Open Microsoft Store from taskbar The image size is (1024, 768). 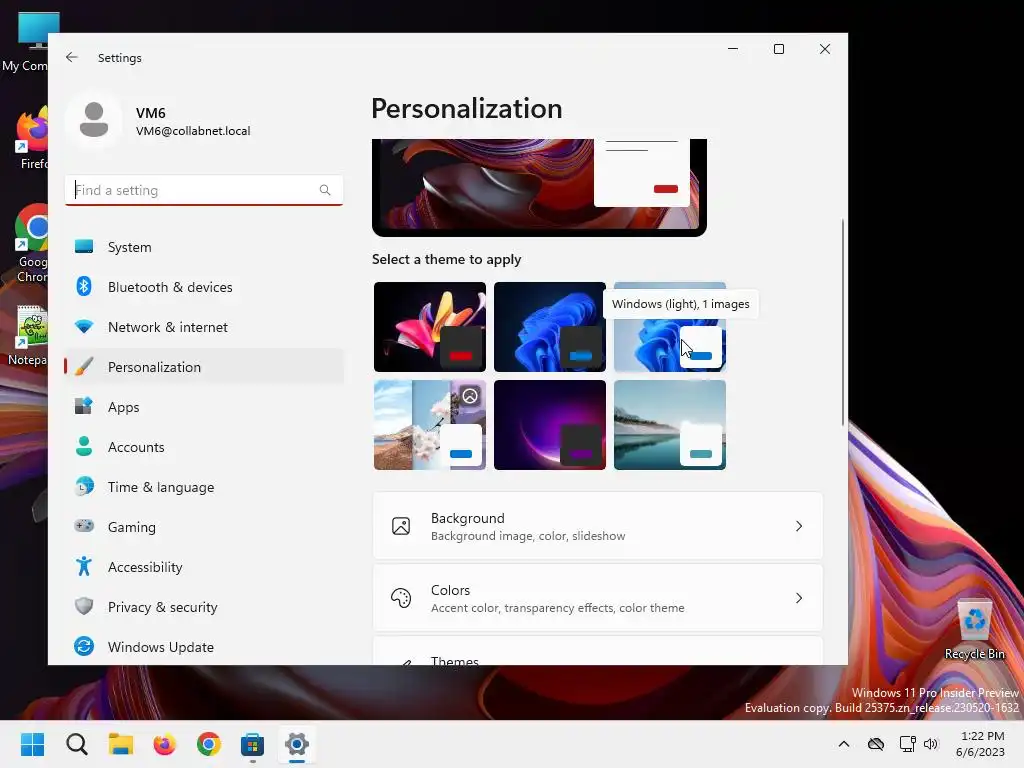point(253,744)
